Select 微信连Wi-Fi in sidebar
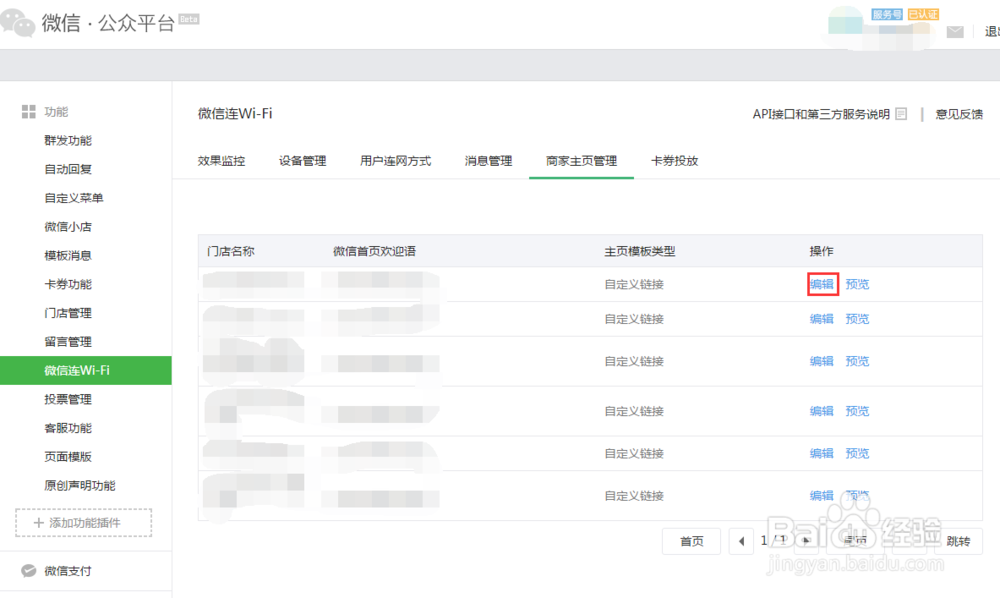1000x598 pixels. [85, 370]
